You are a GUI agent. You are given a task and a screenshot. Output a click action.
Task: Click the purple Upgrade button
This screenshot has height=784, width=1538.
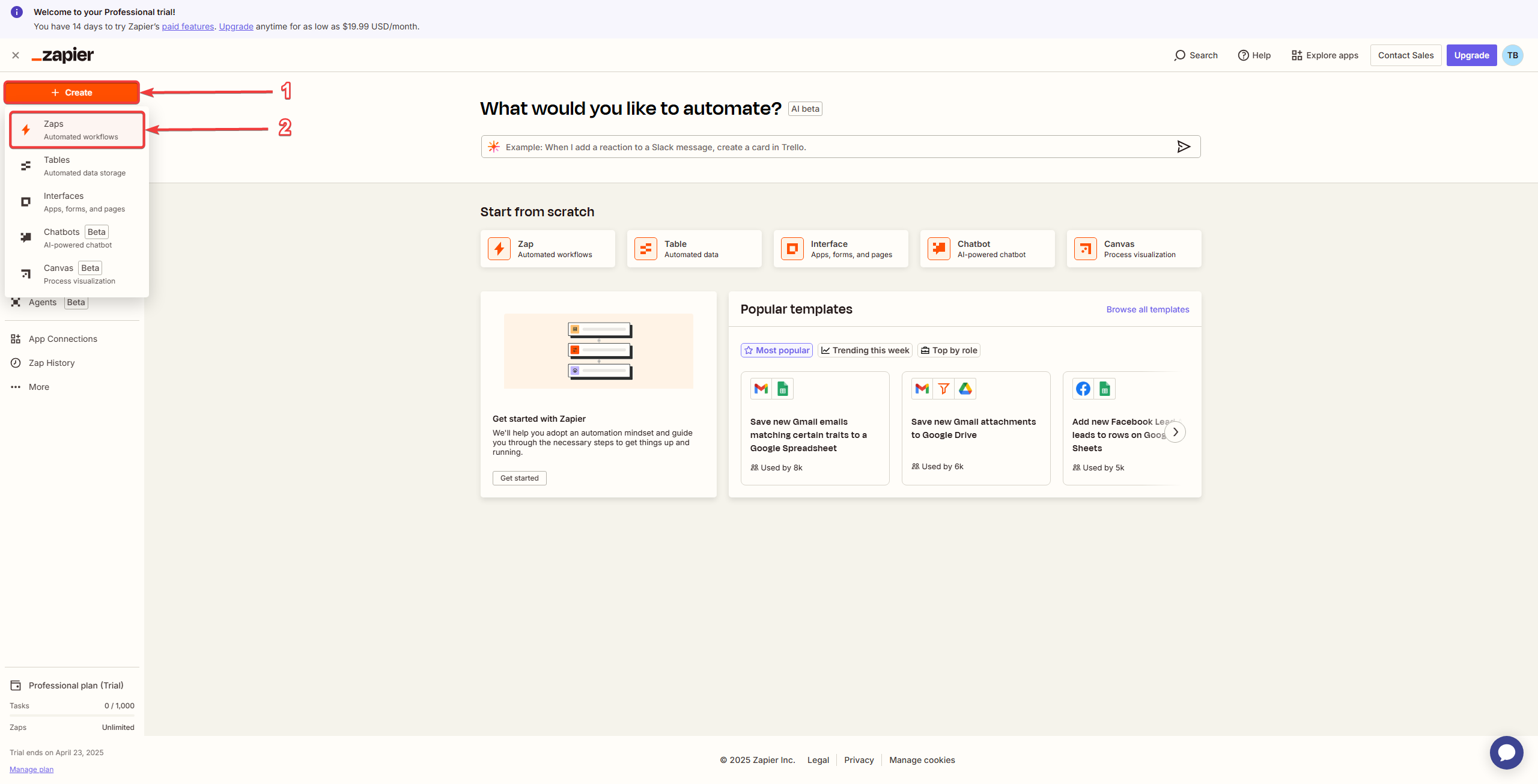click(x=1471, y=55)
